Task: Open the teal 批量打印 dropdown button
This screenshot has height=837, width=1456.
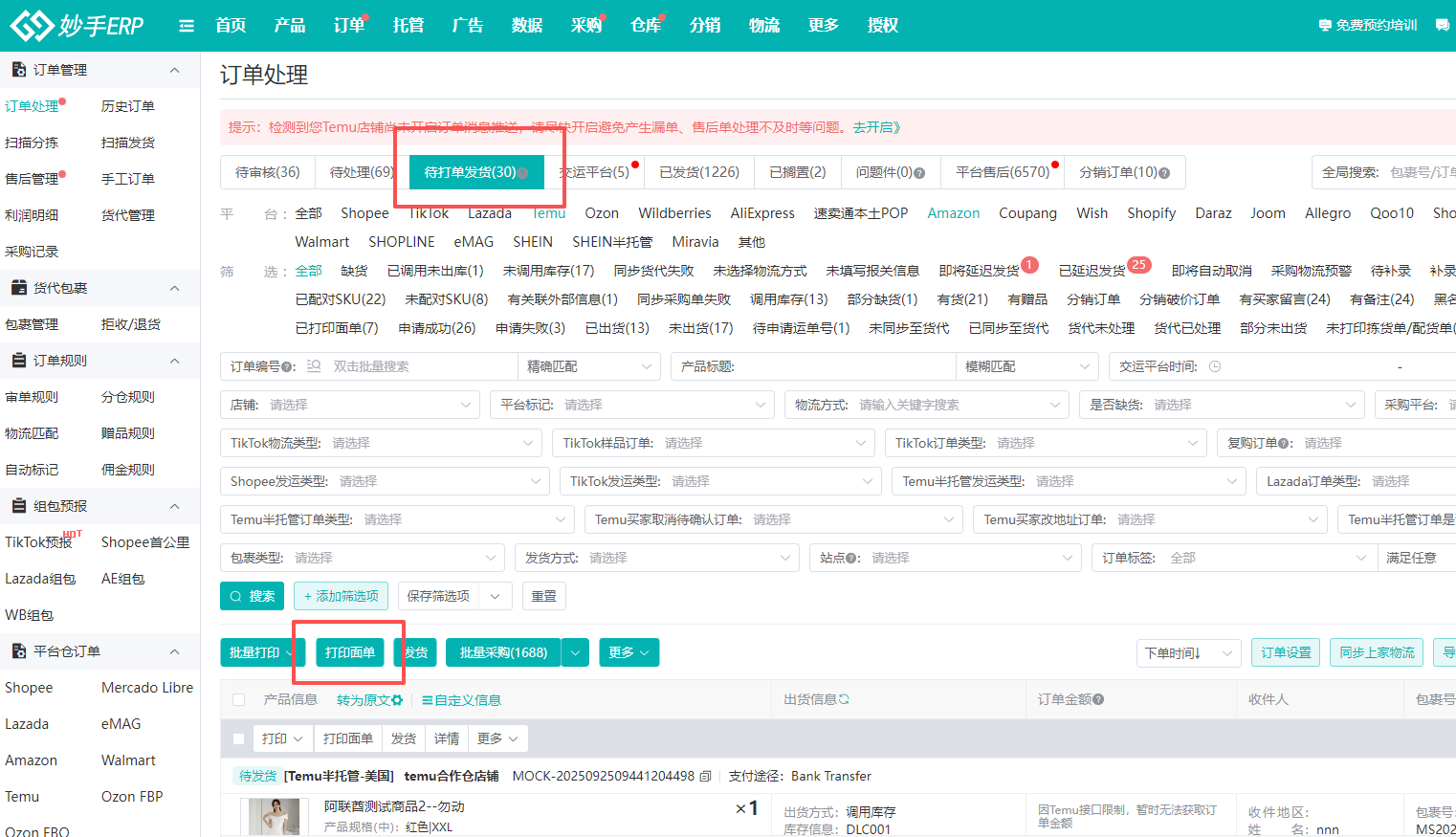Action: (262, 652)
